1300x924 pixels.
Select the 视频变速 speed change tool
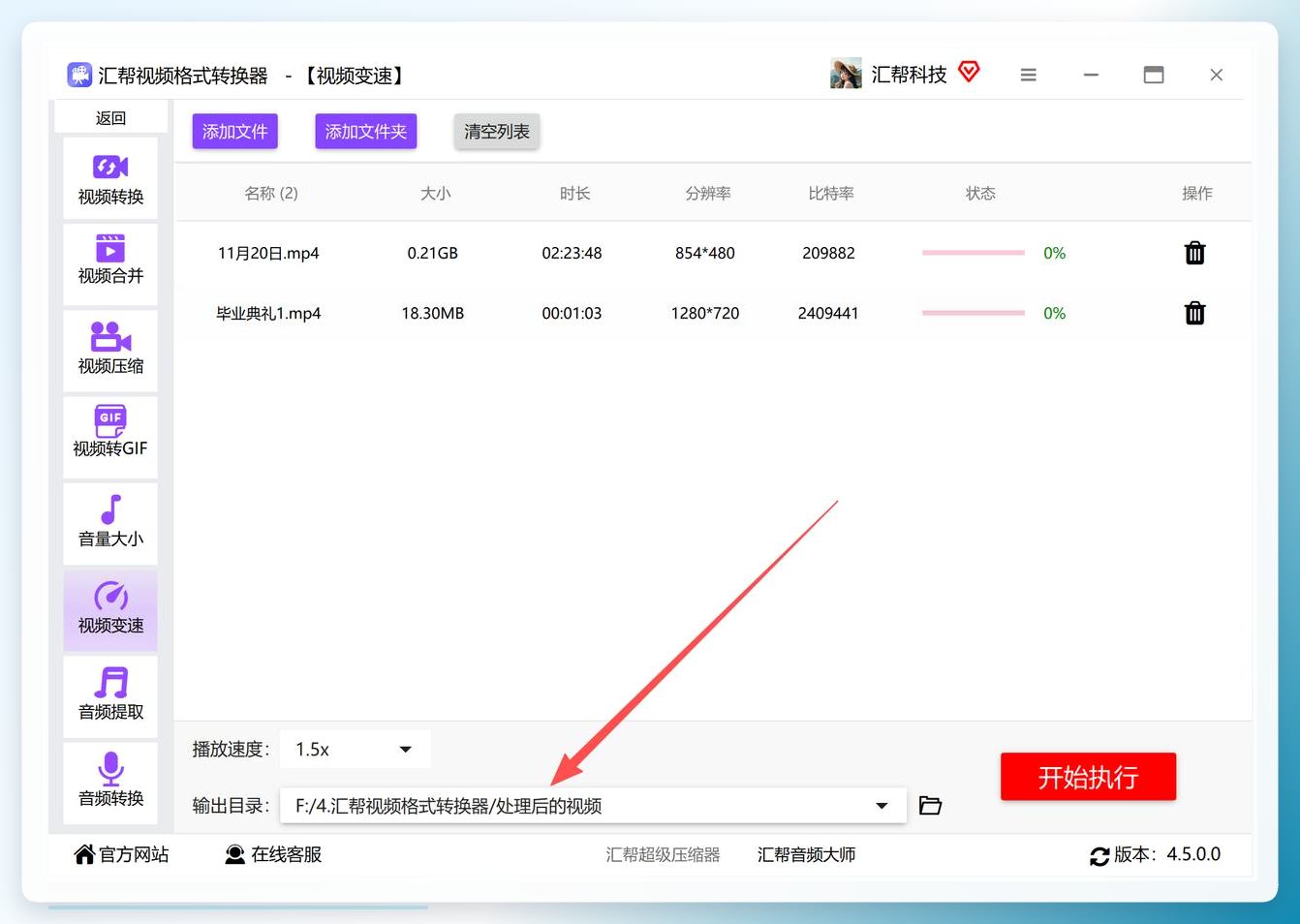[x=110, y=608]
